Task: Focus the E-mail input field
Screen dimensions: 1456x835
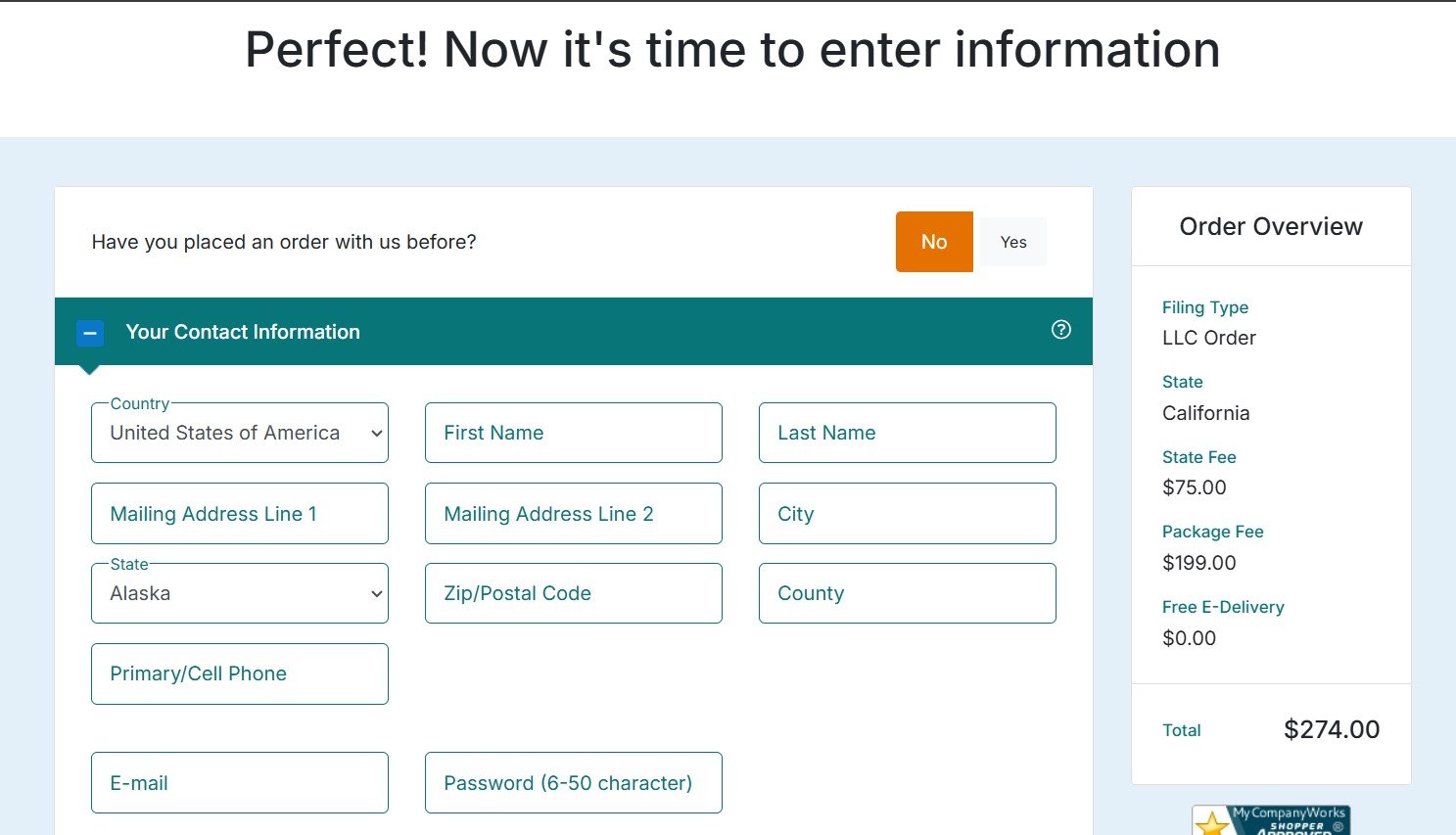Action: (x=240, y=783)
